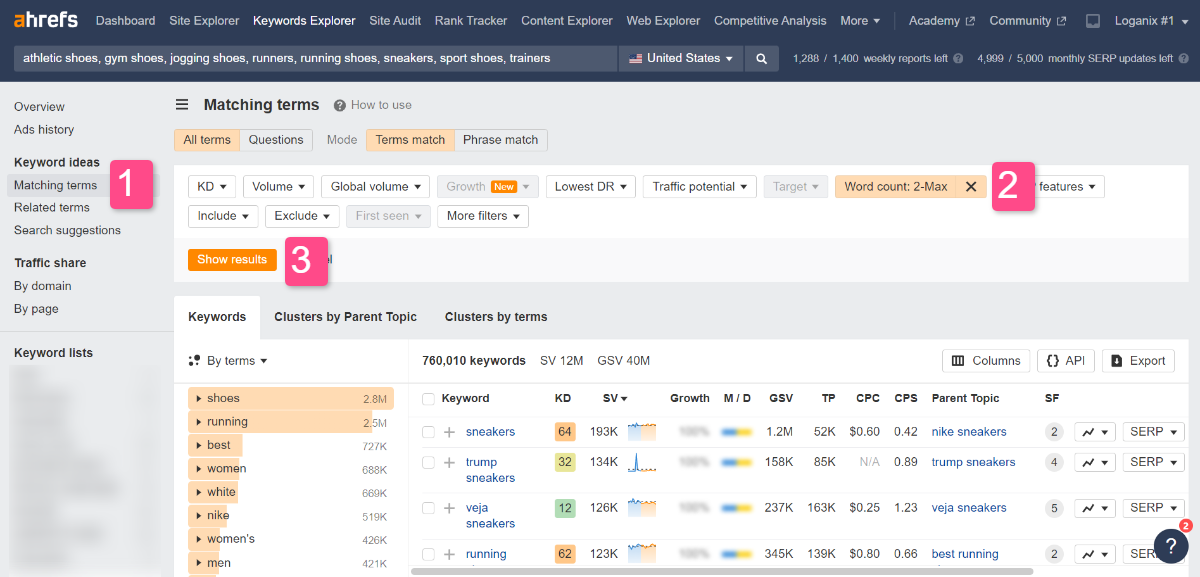Open the Exclude filter dropdown
The image size is (1200, 577).
(x=302, y=216)
